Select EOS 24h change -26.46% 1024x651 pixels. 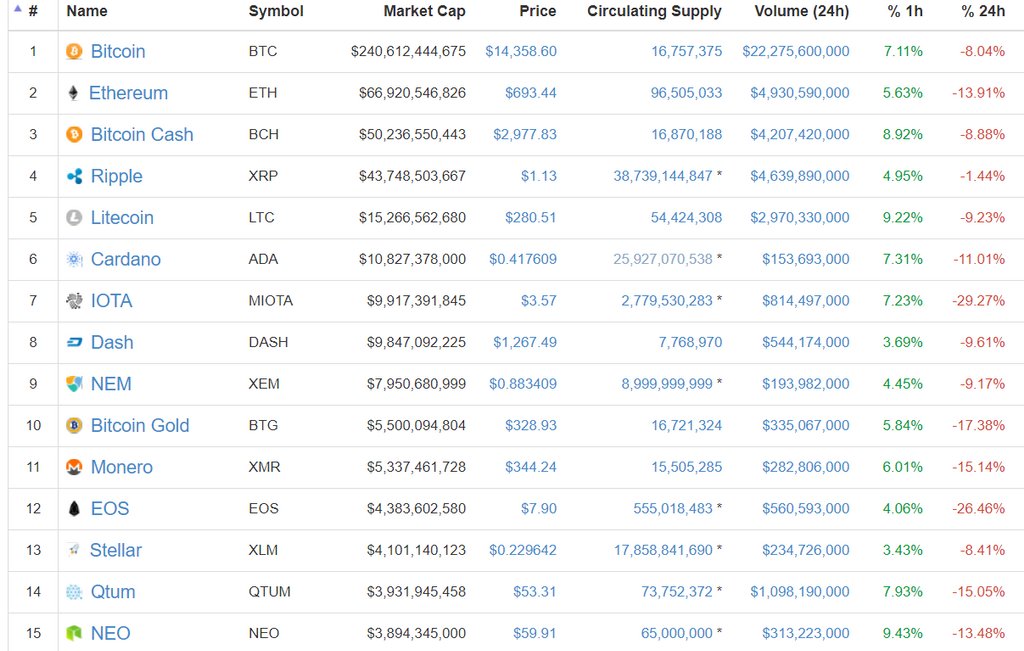979,509
